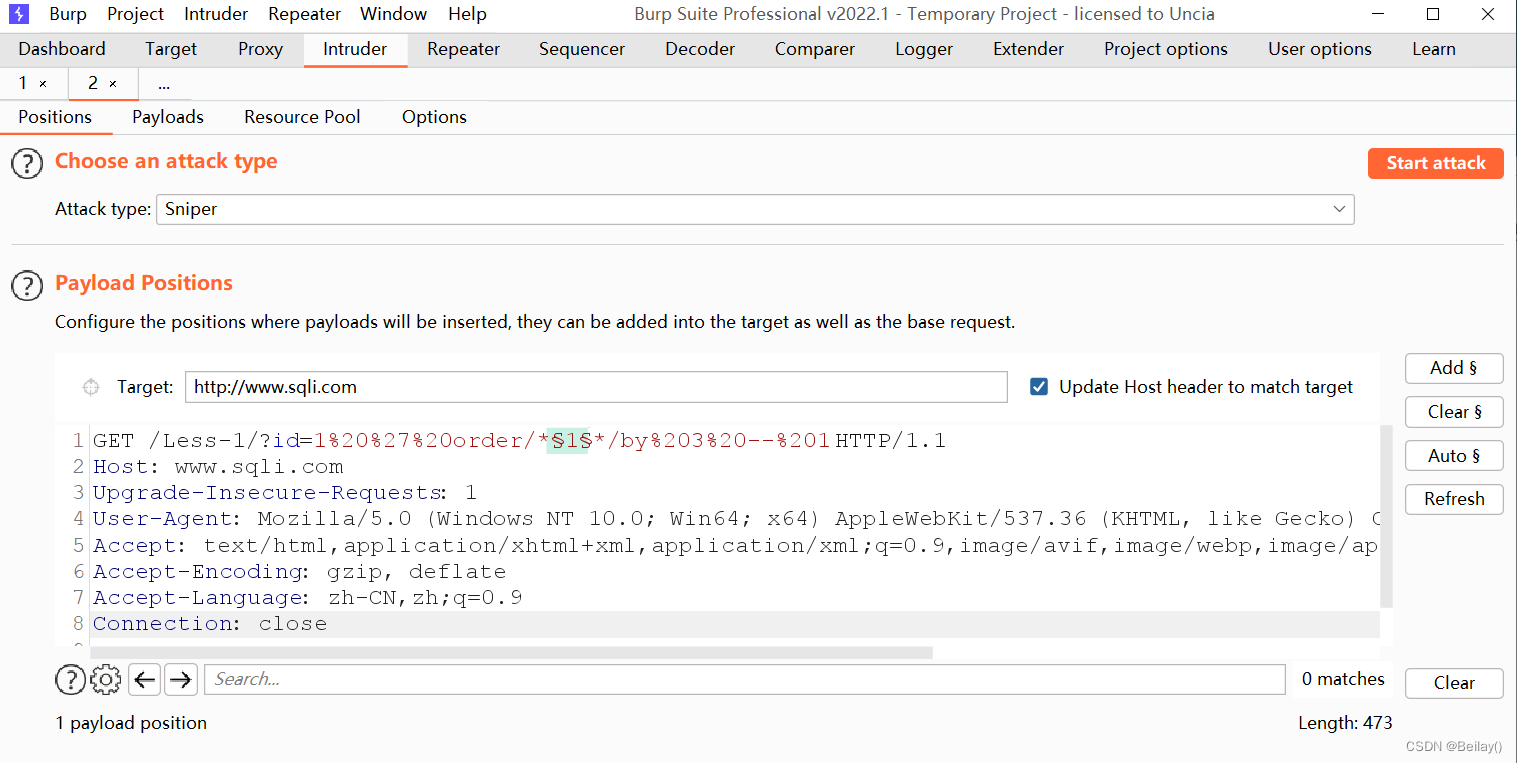Click the Target URL input field
Viewport: 1517px width, 763px height.
point(596,387)
